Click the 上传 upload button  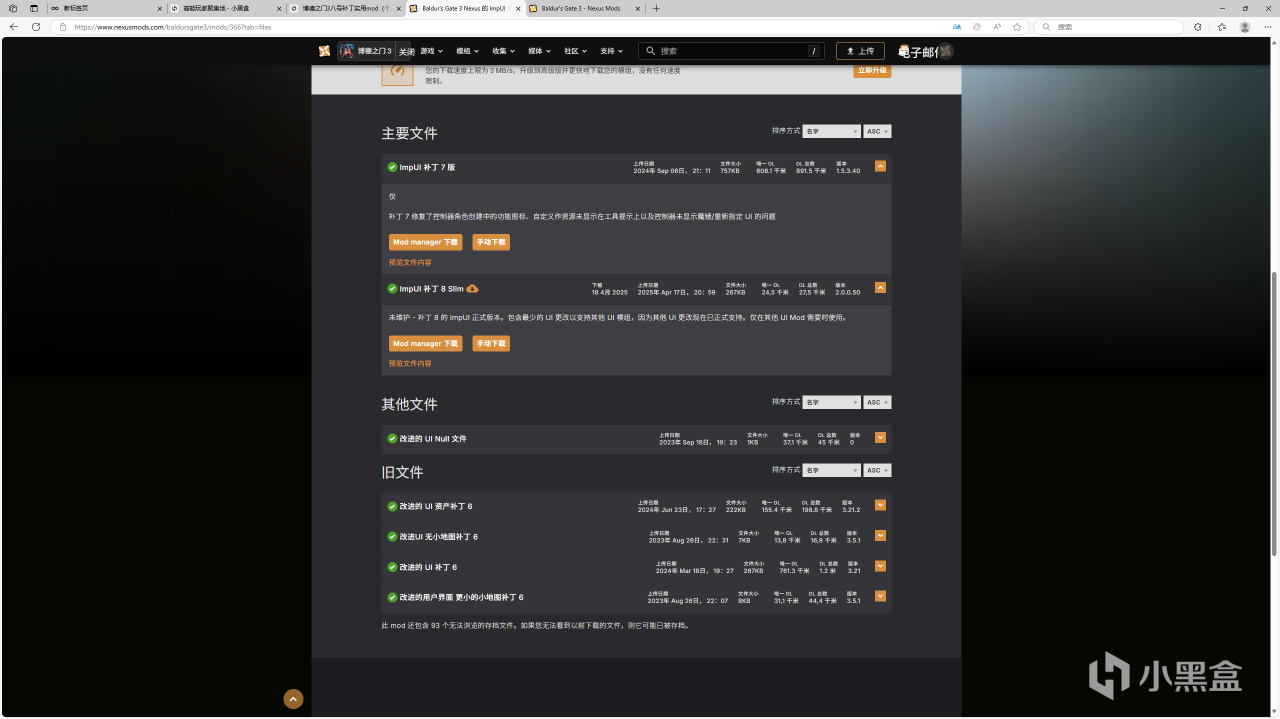[860, 51]
